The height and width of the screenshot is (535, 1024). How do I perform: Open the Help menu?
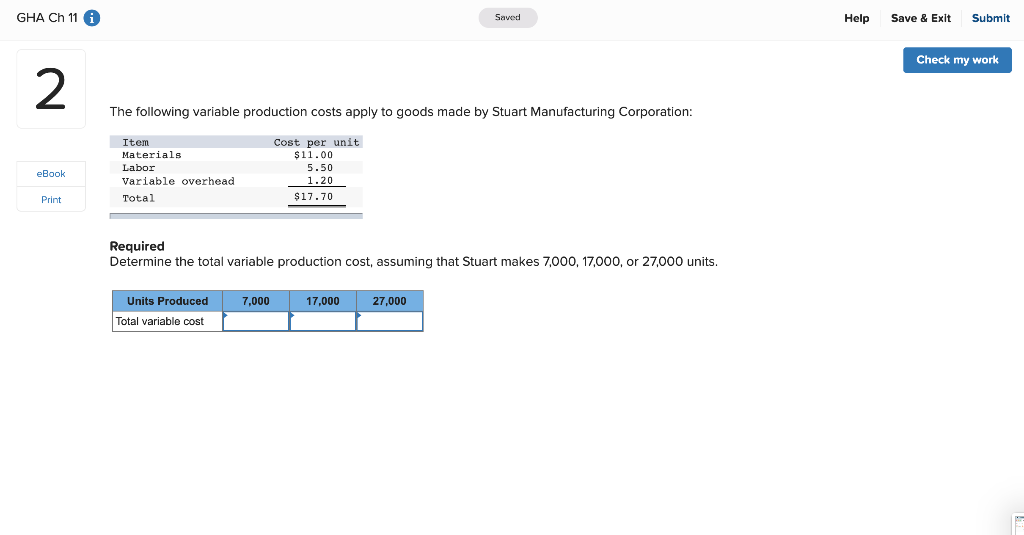[x=856, y=18]
